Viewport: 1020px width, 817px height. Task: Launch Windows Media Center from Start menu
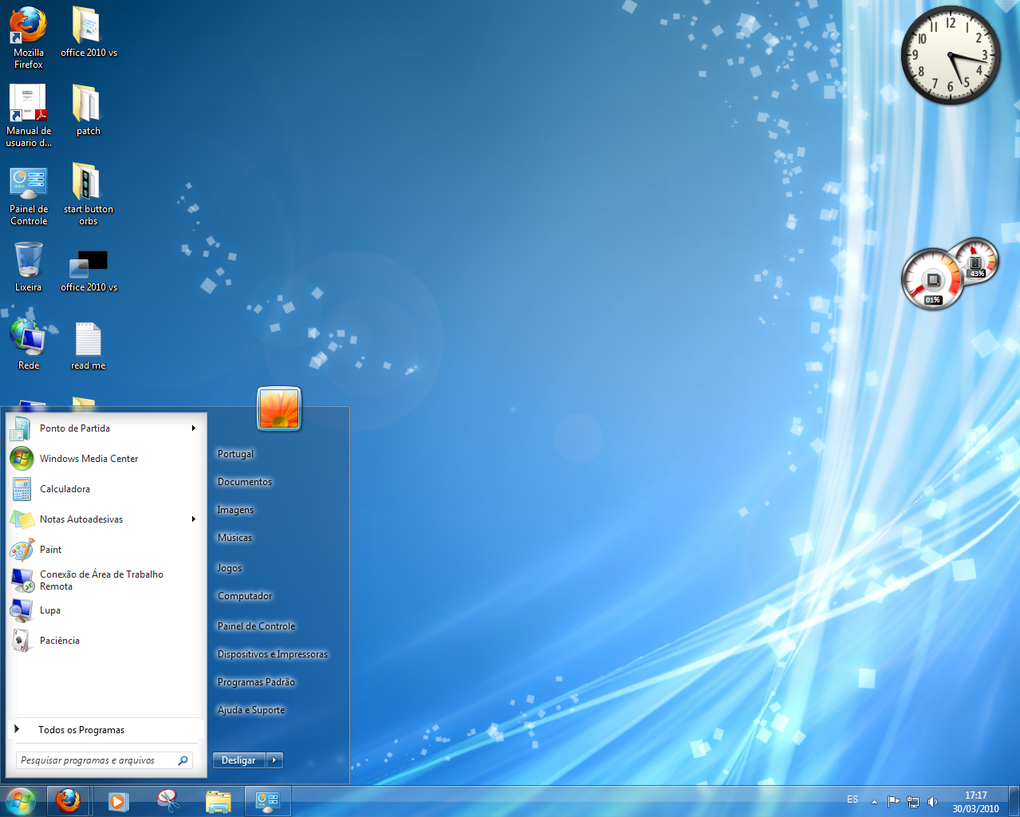pos(106,459)
